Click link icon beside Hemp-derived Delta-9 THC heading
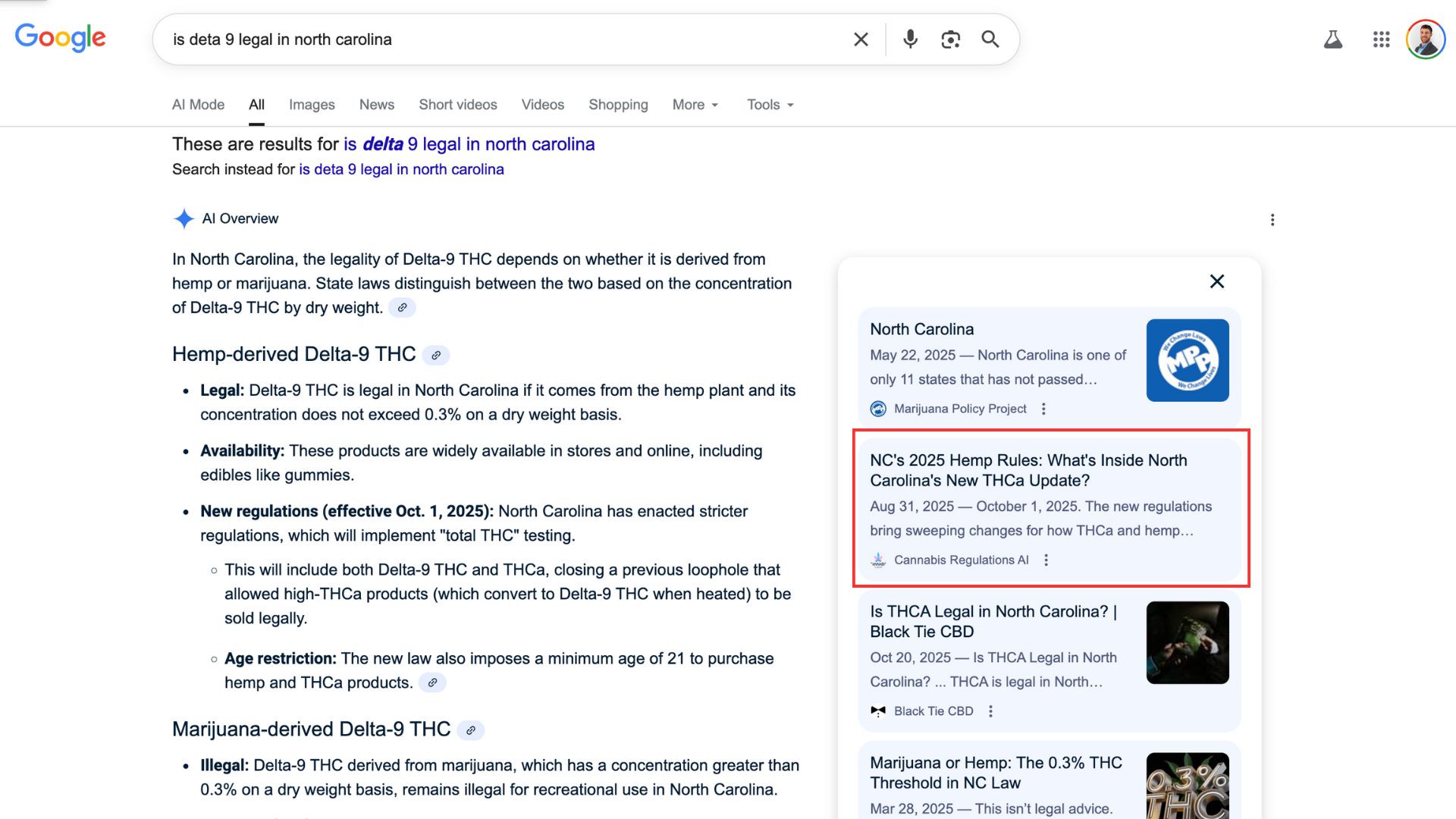Image resolution: width=1456 pixels, height=819 pixels. (x=436, y=355)
